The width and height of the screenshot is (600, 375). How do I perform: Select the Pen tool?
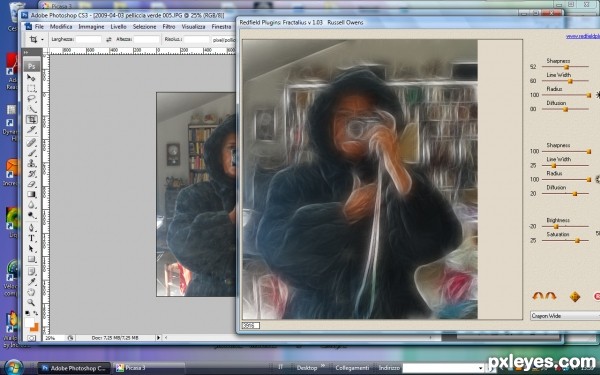31,228
